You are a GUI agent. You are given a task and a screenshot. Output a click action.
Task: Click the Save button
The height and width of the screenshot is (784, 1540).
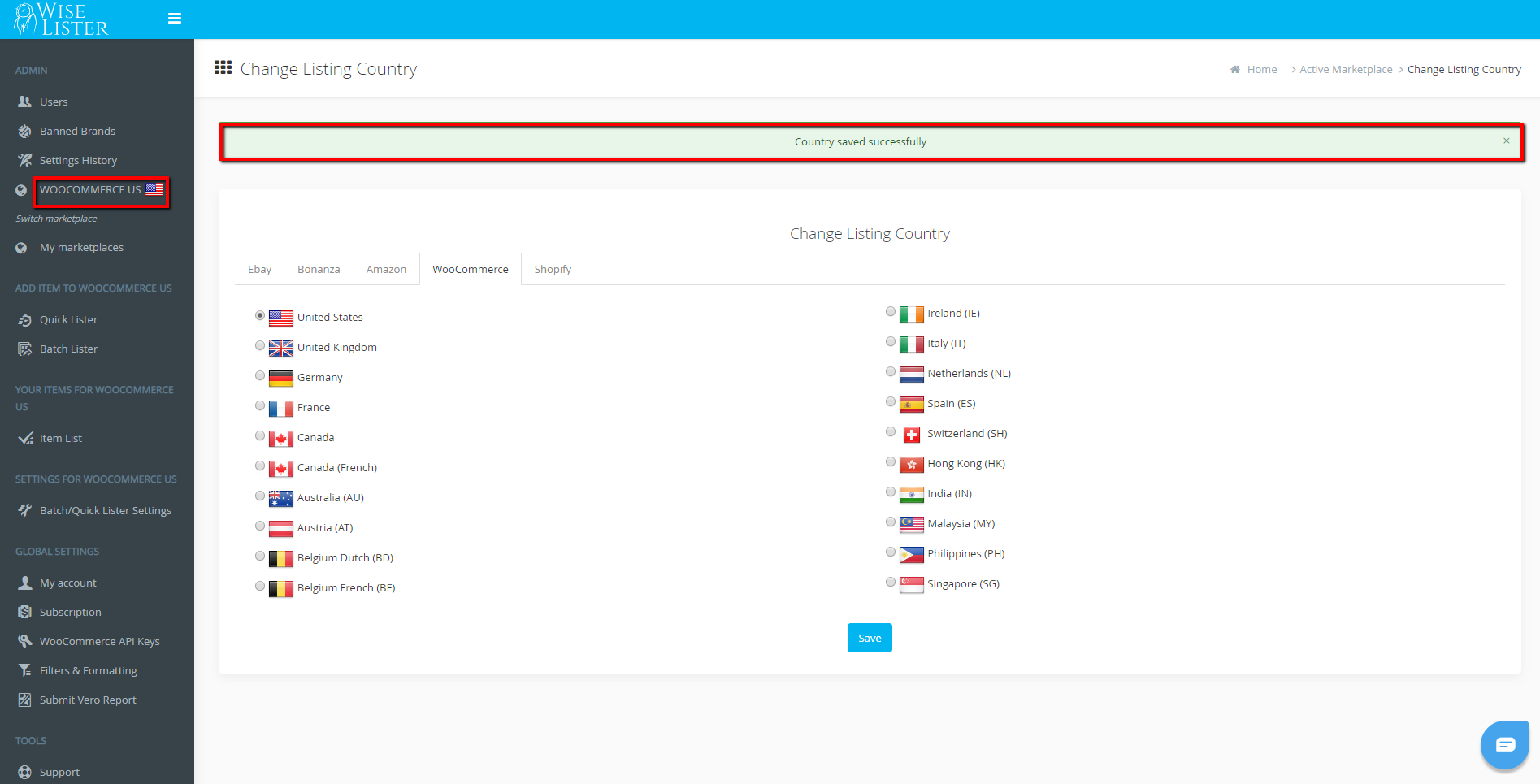[x=870, y=638]
